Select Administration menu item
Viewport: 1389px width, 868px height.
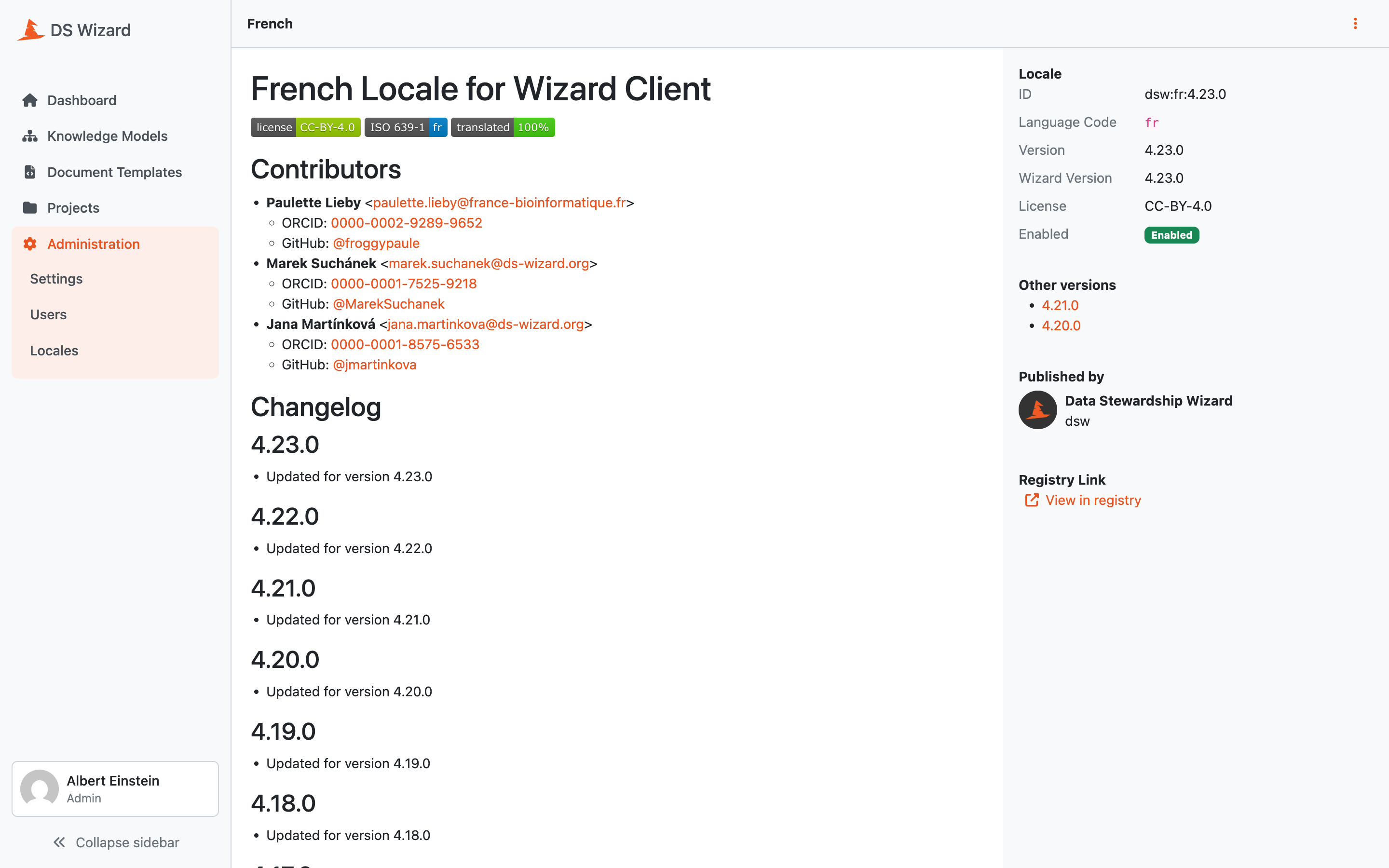(115, 244)
